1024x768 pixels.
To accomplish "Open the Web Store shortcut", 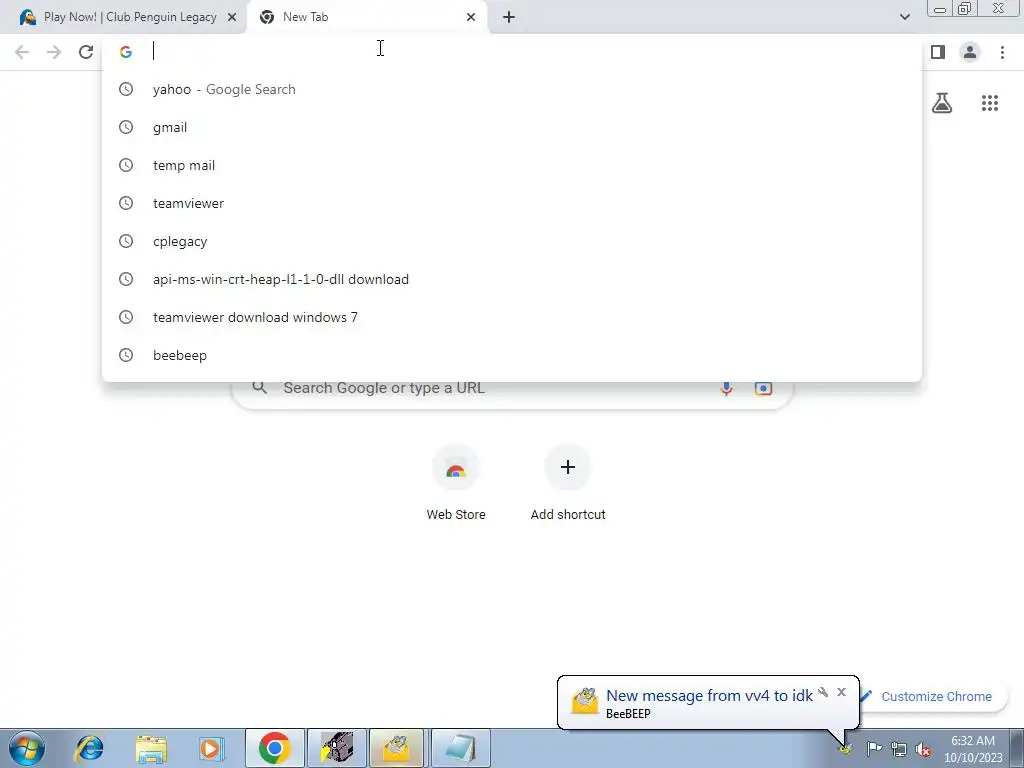I will (456, 482).
